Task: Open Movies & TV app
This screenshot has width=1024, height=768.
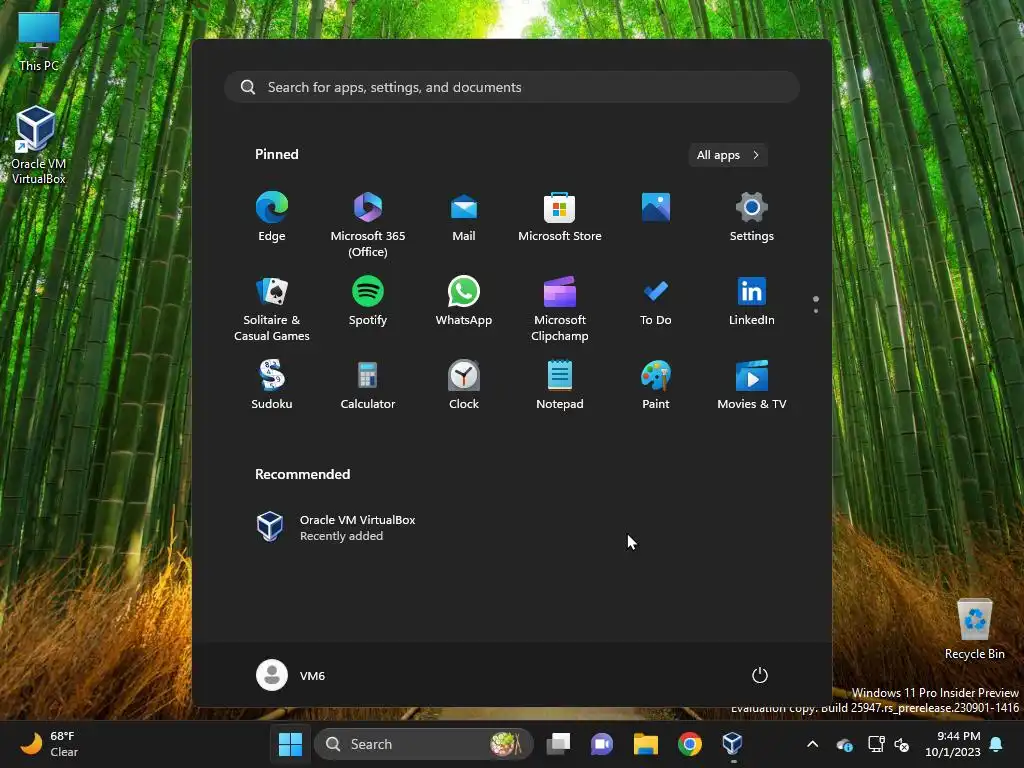Action: coord(752,385)
